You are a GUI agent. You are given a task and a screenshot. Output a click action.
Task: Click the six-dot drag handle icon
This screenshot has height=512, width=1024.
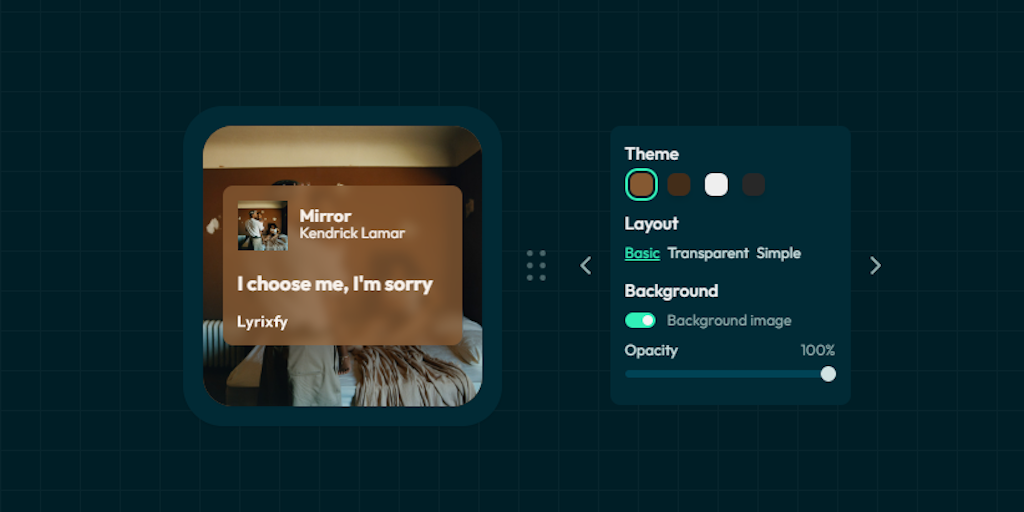(x=536, y=266)
